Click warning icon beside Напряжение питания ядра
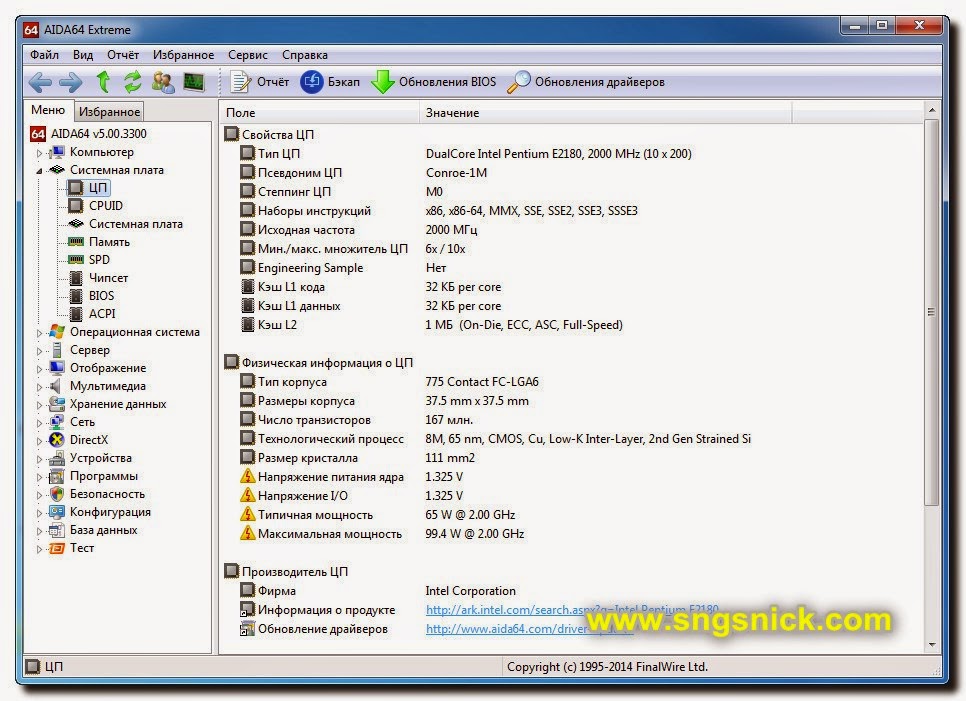 248,476
